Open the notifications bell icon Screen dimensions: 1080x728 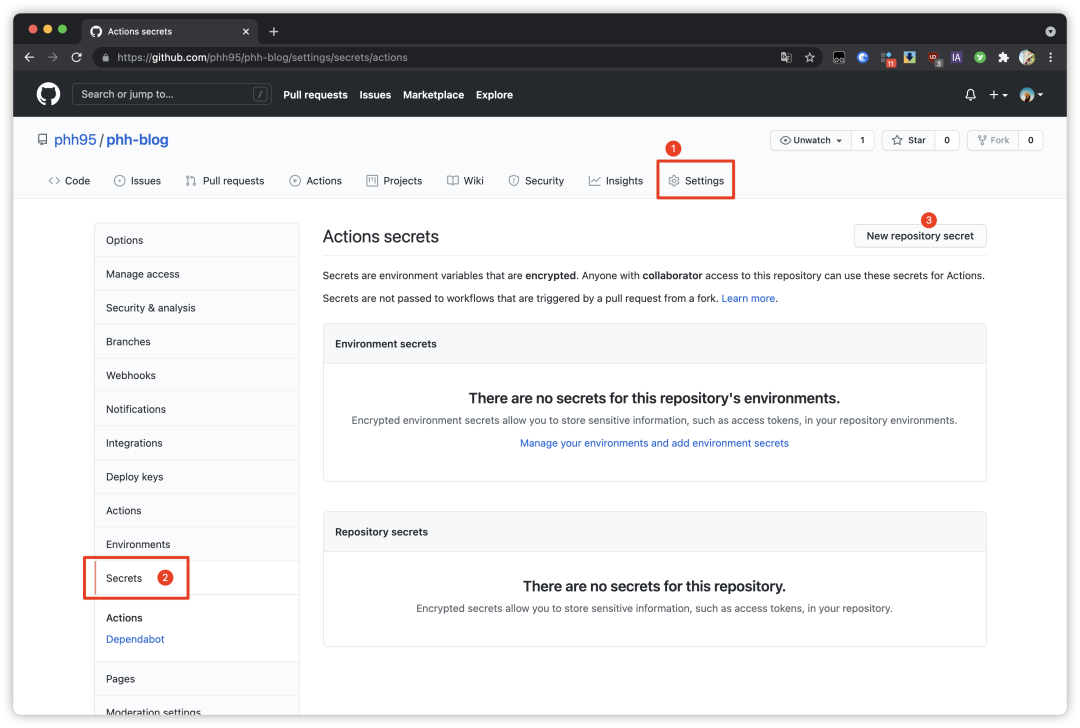pyautogui.click(x=969, y=94)
